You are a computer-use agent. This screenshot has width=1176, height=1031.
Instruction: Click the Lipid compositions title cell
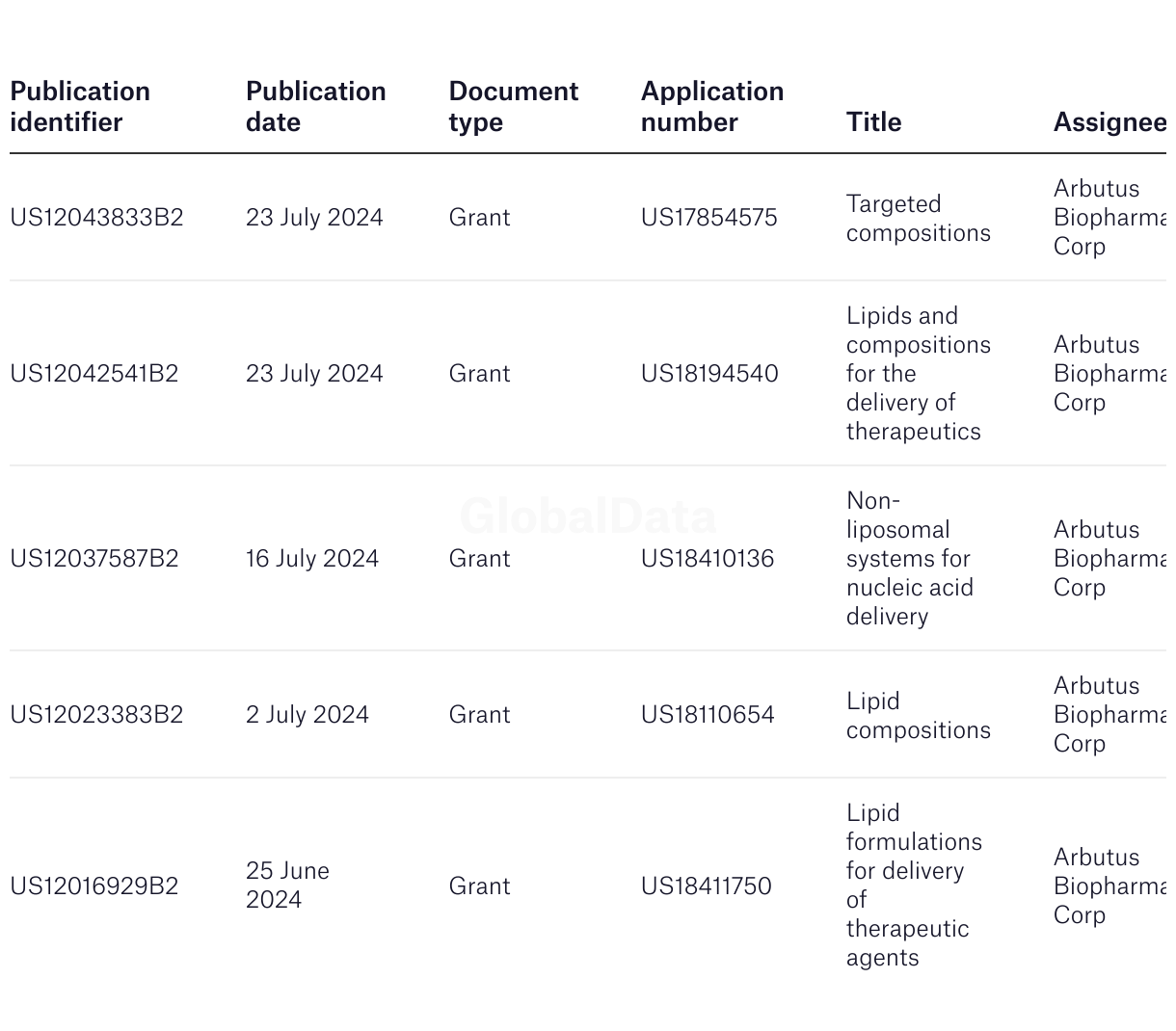pos(919,716)
